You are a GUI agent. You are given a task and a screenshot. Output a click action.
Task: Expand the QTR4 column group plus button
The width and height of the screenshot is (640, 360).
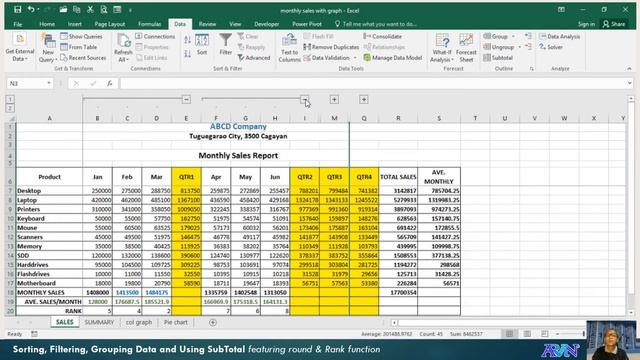tap(364, 99)
